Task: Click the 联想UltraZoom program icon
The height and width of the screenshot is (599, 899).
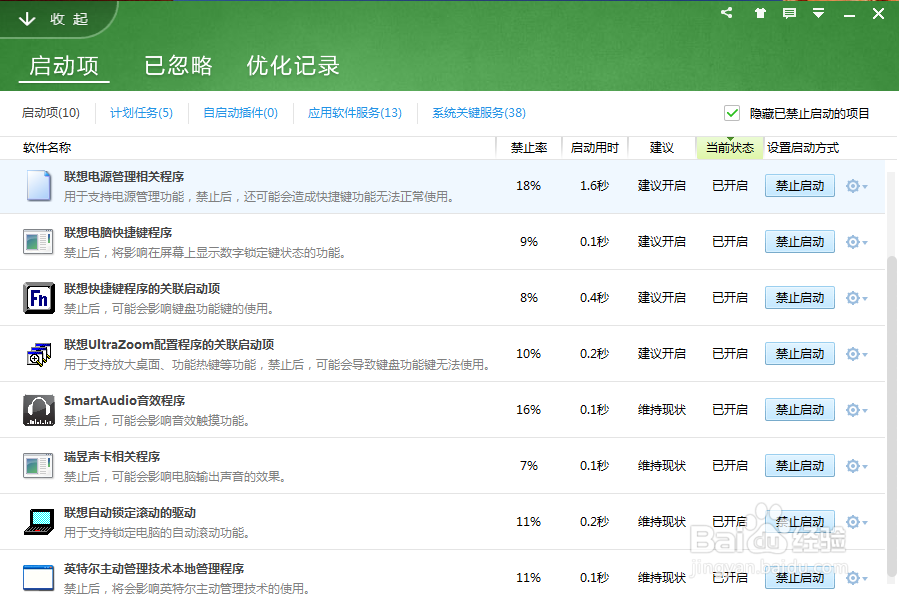Action: pyautogui.click(x=38, y=354)
